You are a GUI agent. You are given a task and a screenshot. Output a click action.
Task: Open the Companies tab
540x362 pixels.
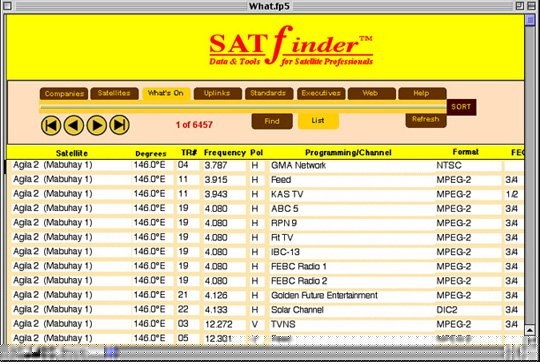64,94
